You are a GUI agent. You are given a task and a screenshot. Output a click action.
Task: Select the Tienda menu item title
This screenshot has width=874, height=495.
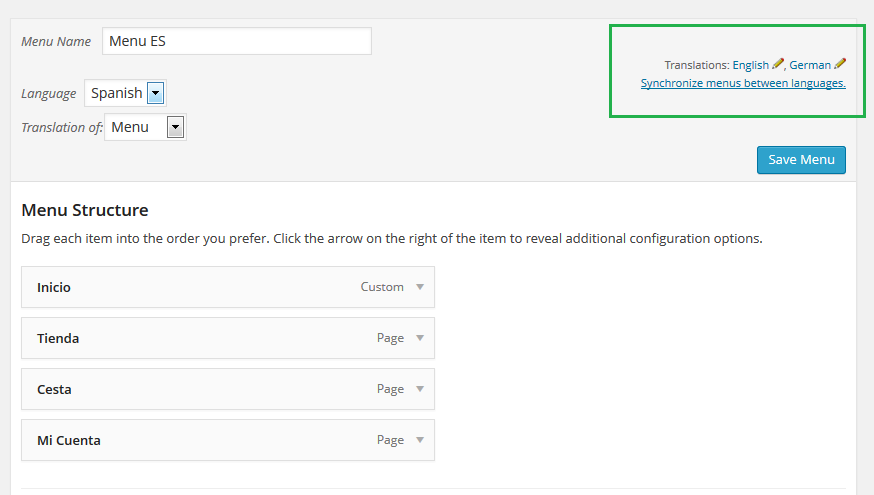pos(58,338)
